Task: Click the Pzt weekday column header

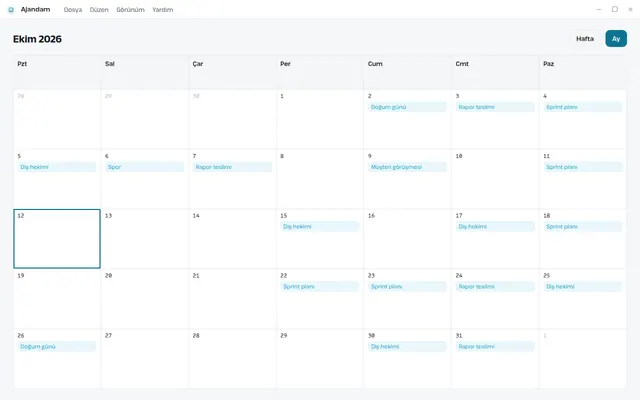Action: tap(57, 72)
